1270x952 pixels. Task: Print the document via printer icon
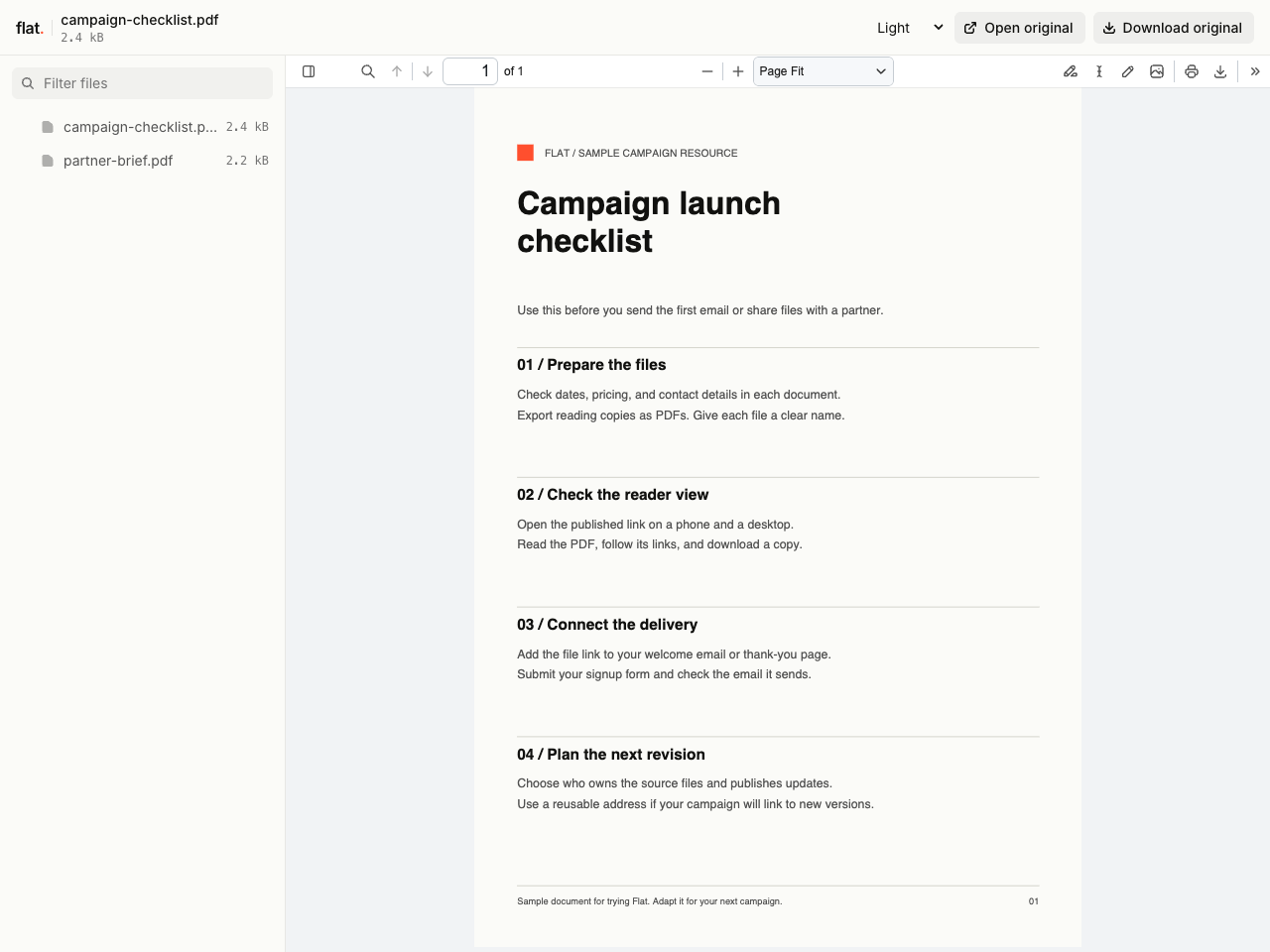click(1192, 71)
